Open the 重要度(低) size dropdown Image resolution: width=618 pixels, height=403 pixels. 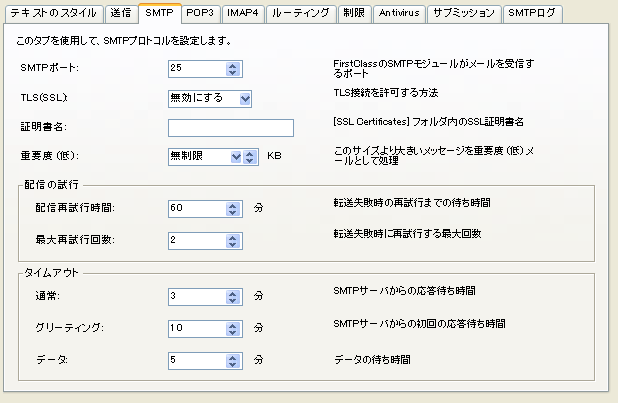click(236, 156)
